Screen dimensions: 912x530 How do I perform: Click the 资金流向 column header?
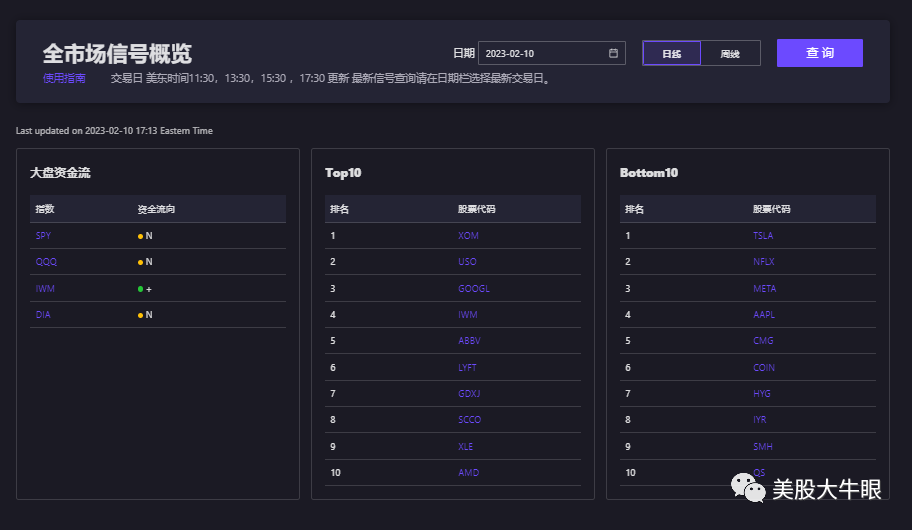pos(156,209)
